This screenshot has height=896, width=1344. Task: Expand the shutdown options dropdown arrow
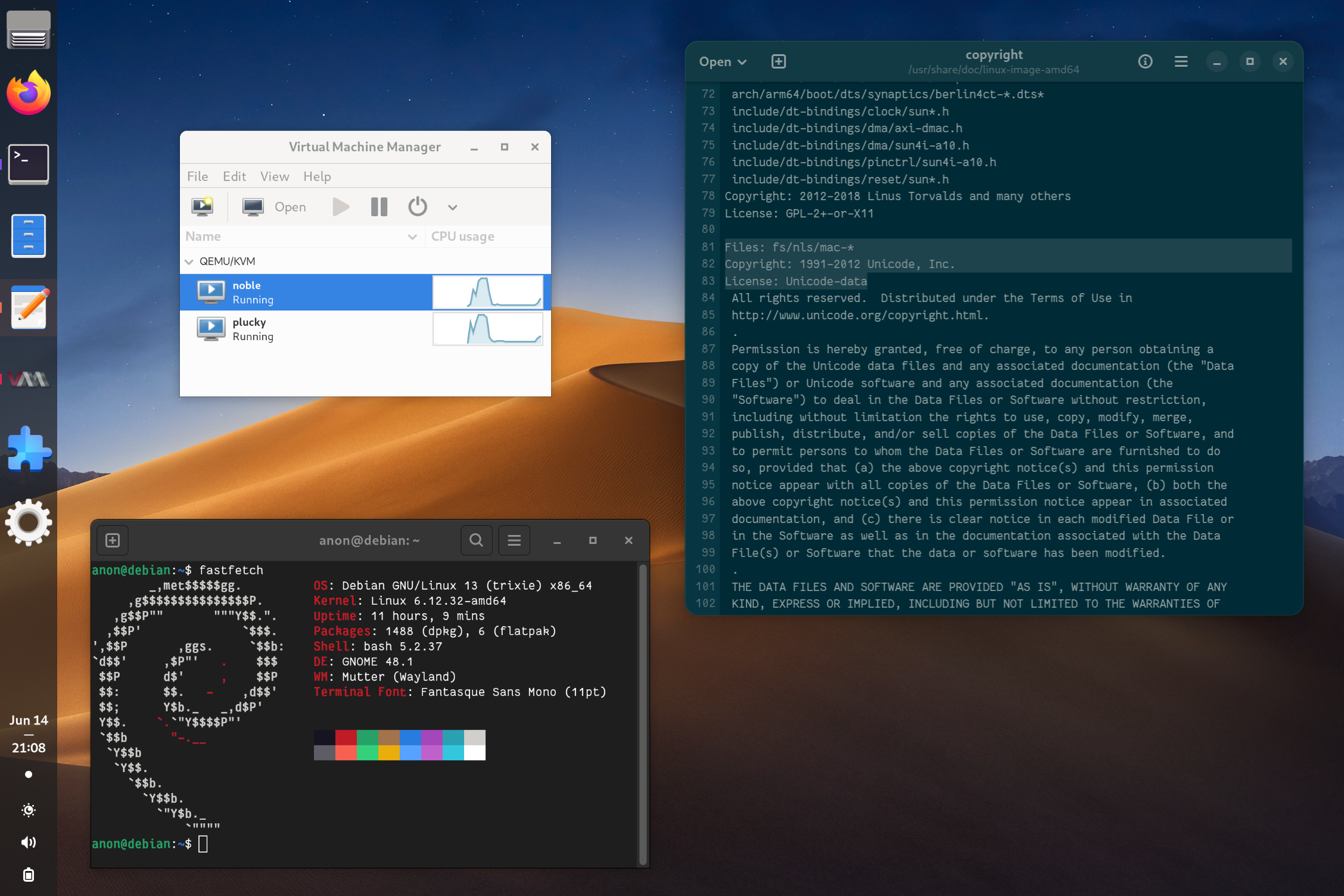[453, 207]
